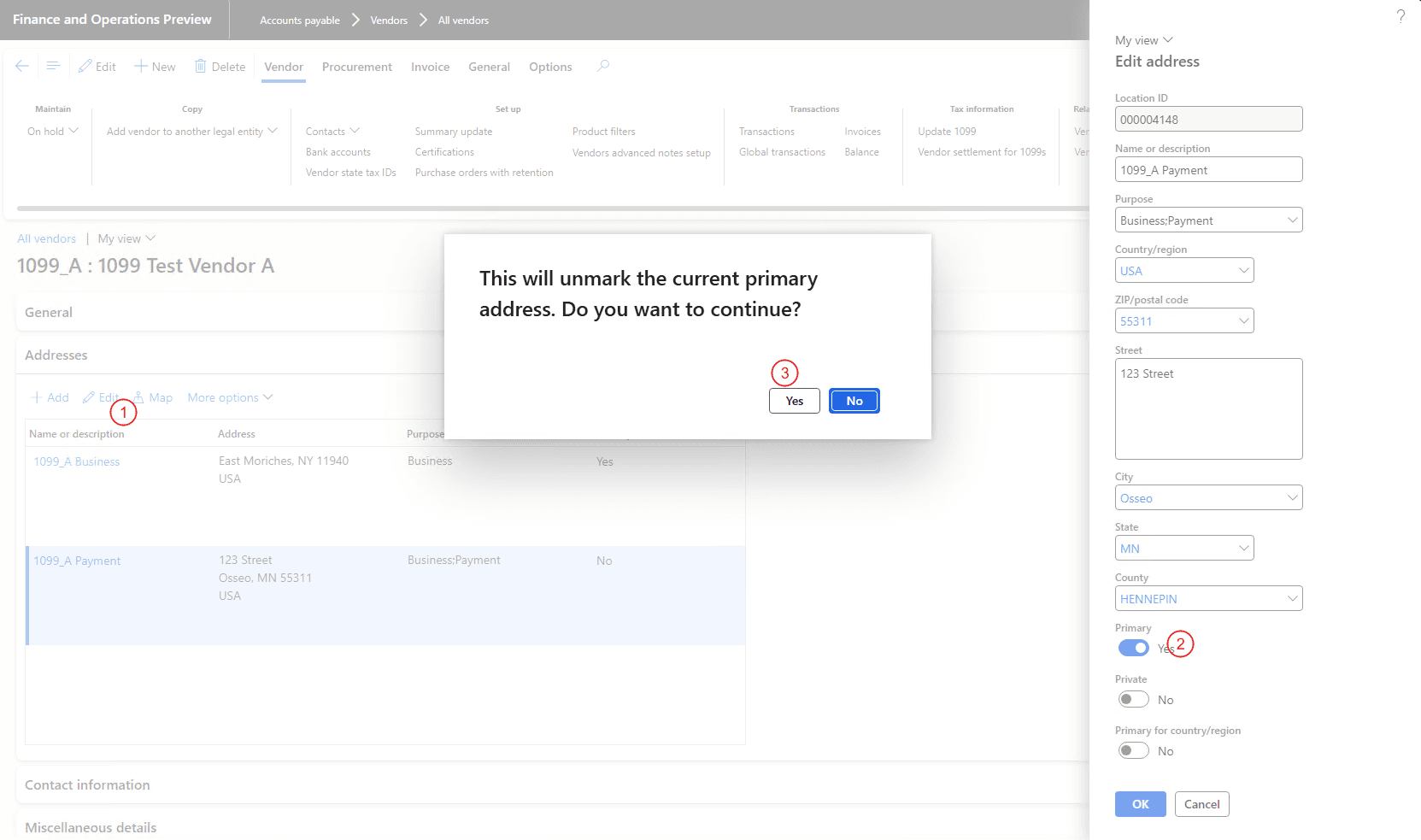Click Delete in the vendor action bar
This screenshot has width=1421, height=840.
[220, 67]
